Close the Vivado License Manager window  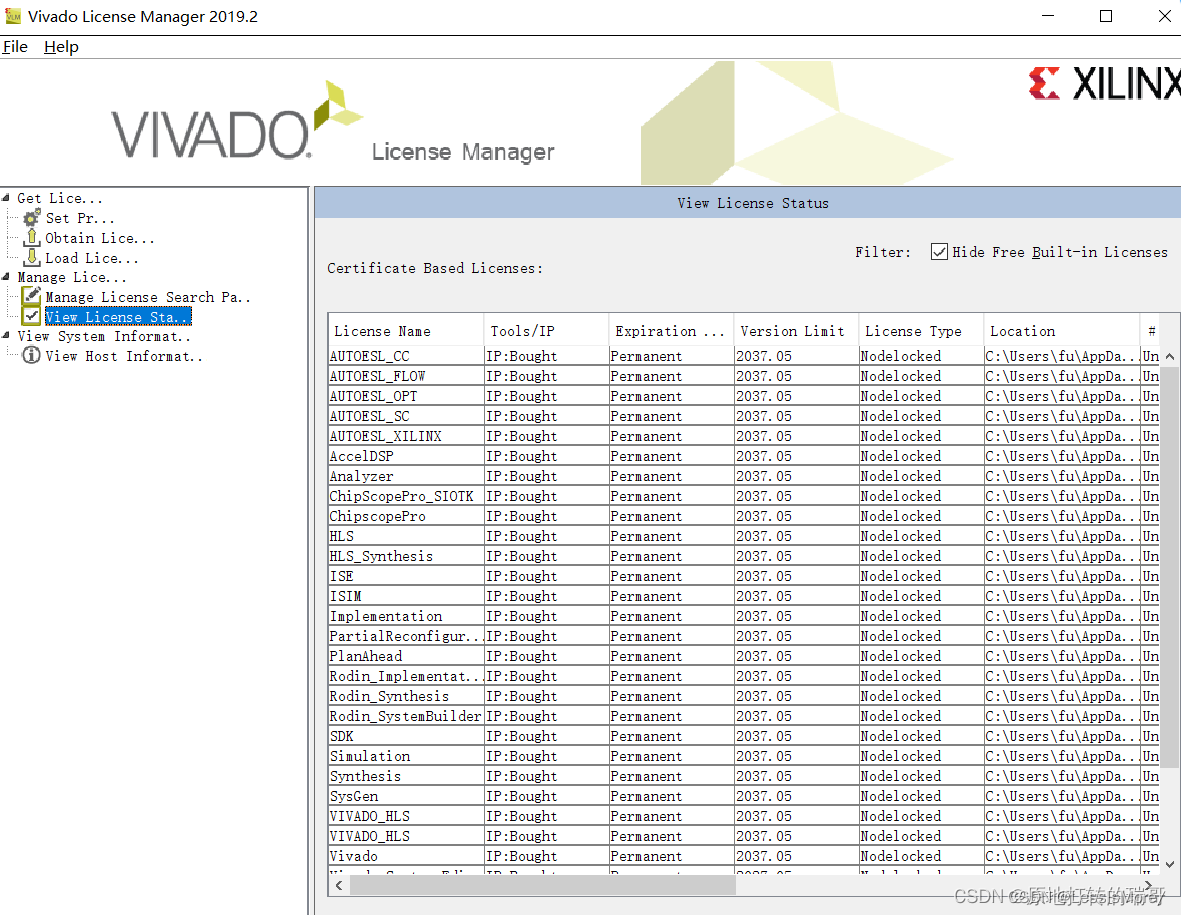(1164, 16)
